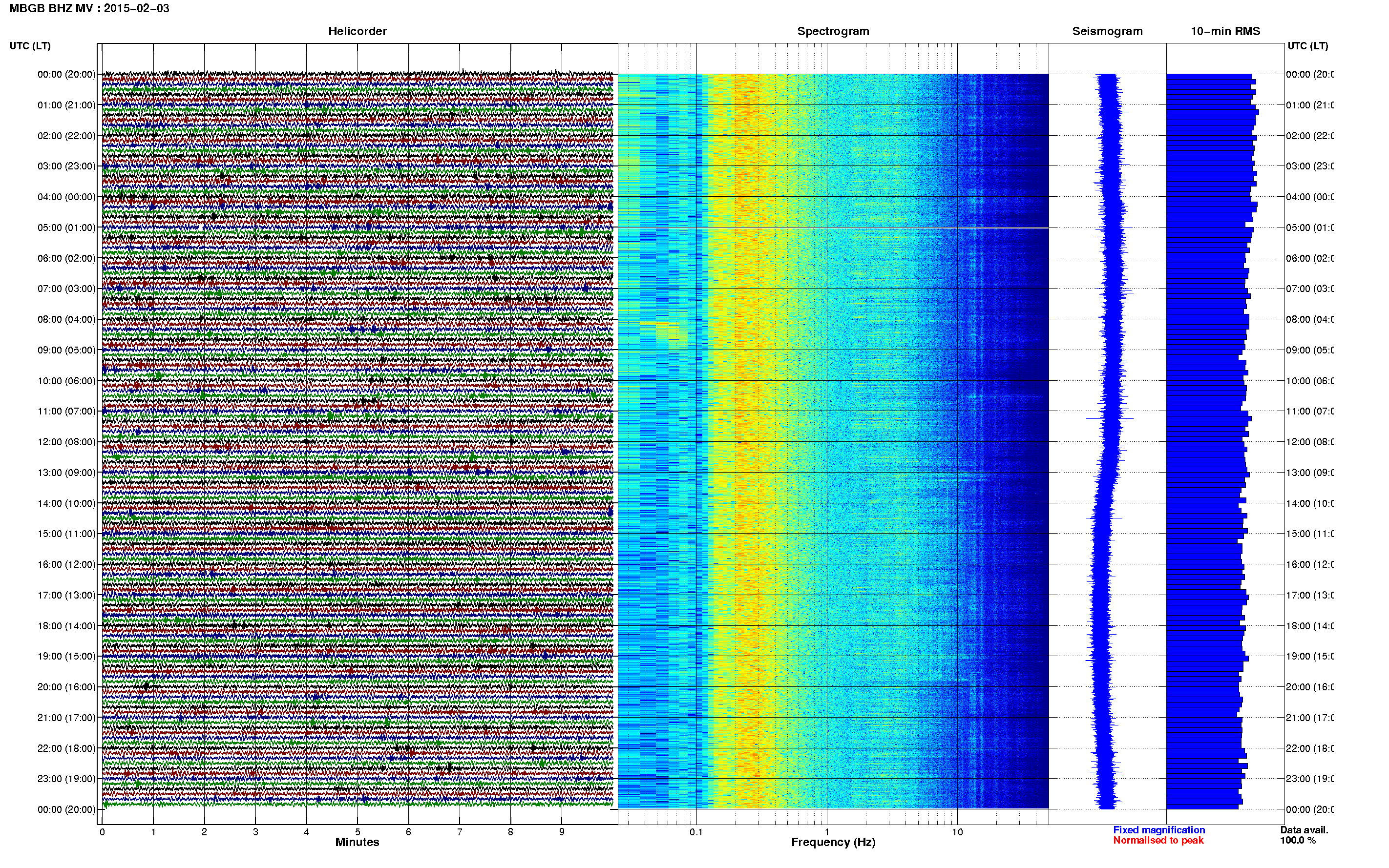This screenshot has height=868, width=1389.
Task: Click the 1 tick on the Minutes axis
Action: point(153,832)
